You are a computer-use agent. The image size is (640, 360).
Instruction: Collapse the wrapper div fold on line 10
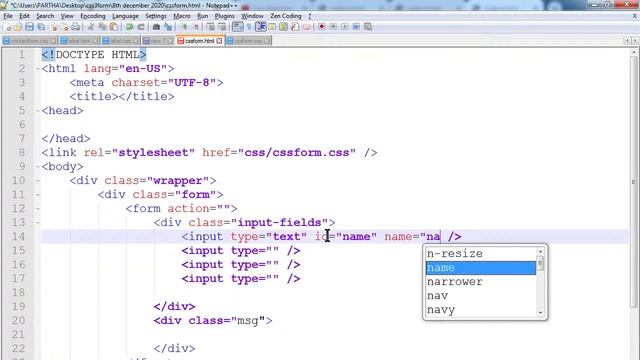click(38, 180)
